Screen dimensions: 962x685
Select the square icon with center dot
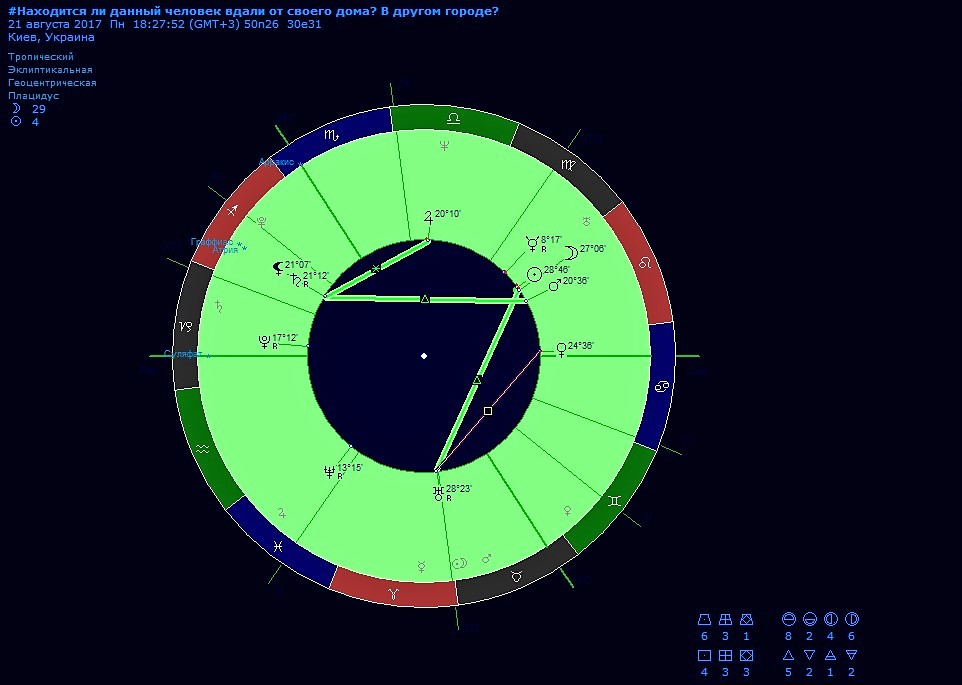tap(704, 655)
